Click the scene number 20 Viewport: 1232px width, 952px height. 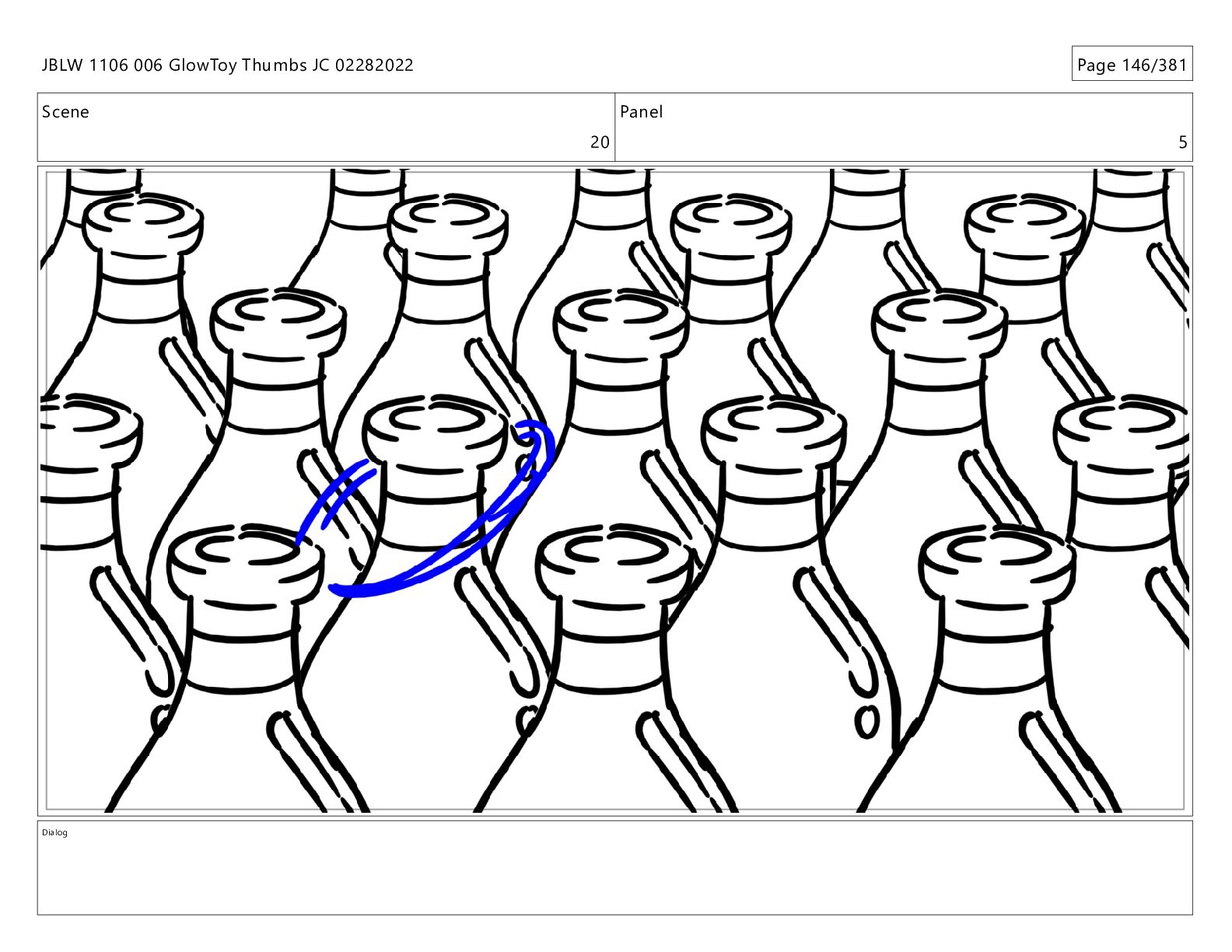[x=600, y=142]
